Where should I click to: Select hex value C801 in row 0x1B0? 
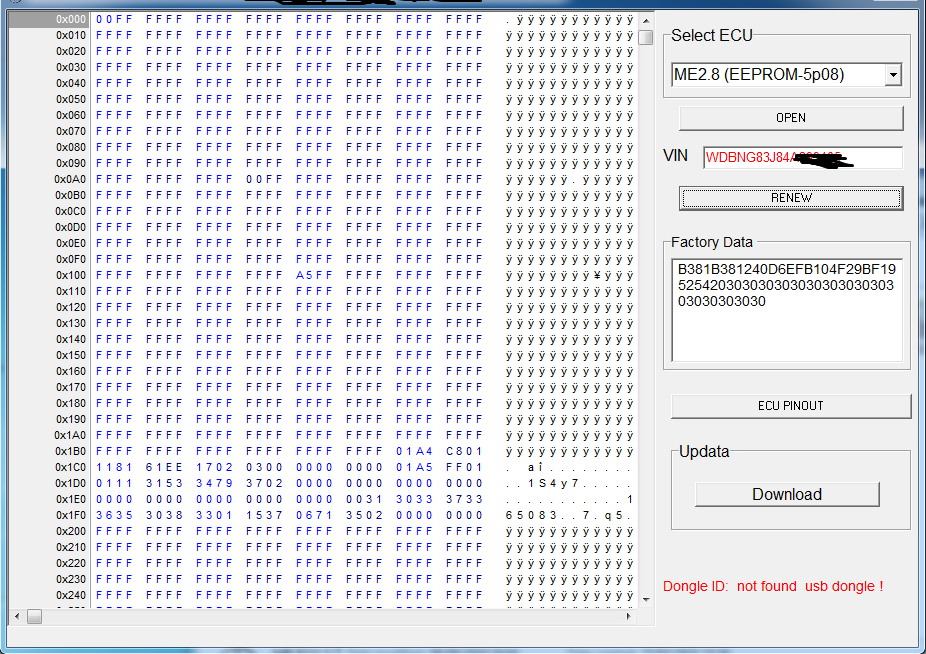click(x=464, y=451)
